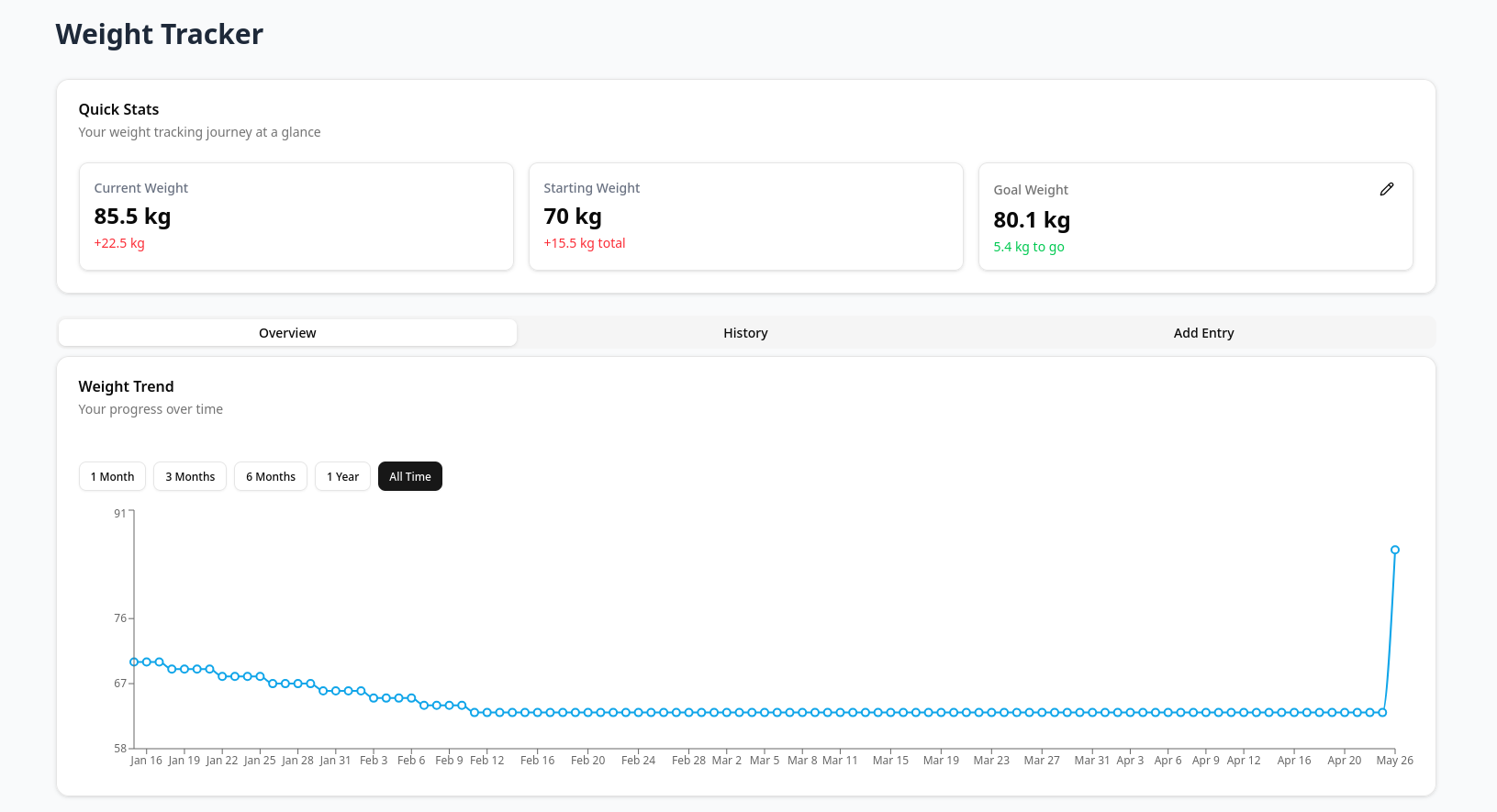Select the Overview tab
Screen dimensions: 1497x812
[x=287, y=333]
